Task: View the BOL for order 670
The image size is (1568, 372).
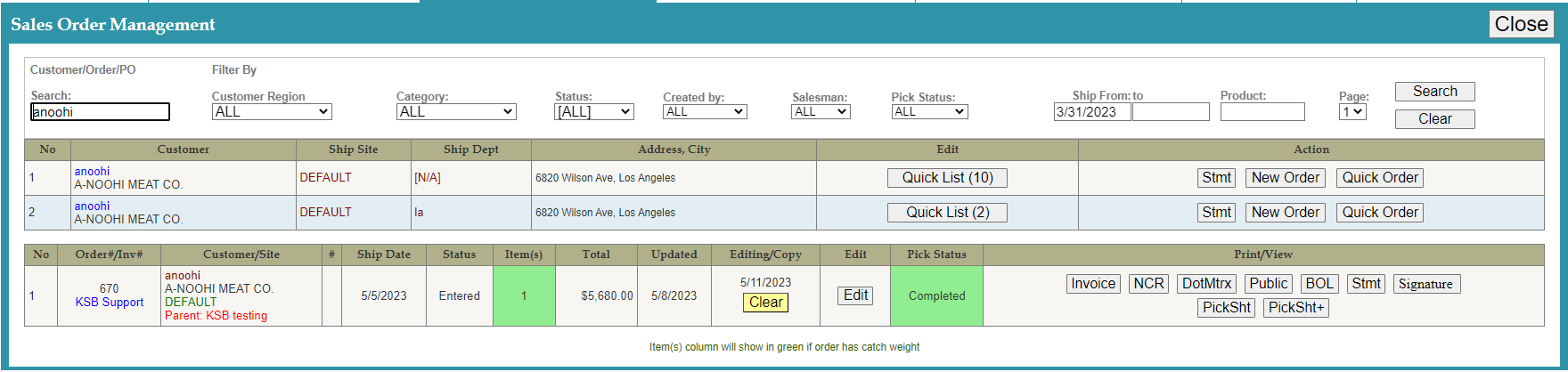Action: pos(1319,284)
